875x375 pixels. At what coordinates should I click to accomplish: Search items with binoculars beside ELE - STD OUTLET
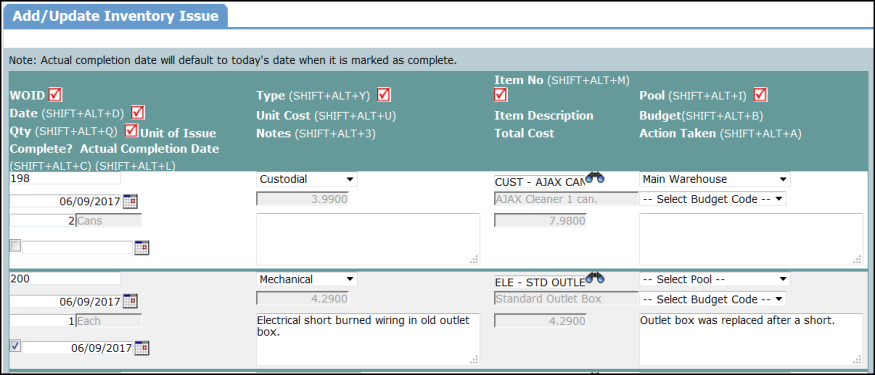click(595, 277)
